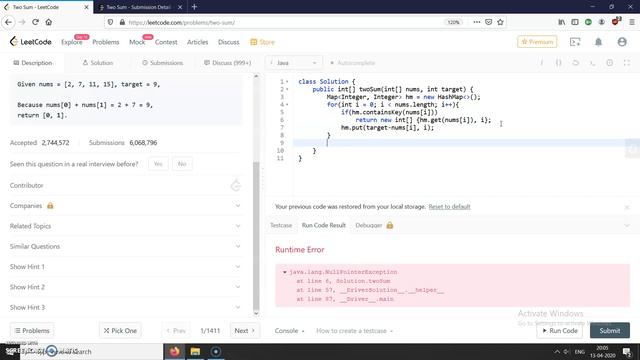The height and width of the screenshot is (360, 640).
Task: Open the locked Debugger tab
Action: (374, 225)
